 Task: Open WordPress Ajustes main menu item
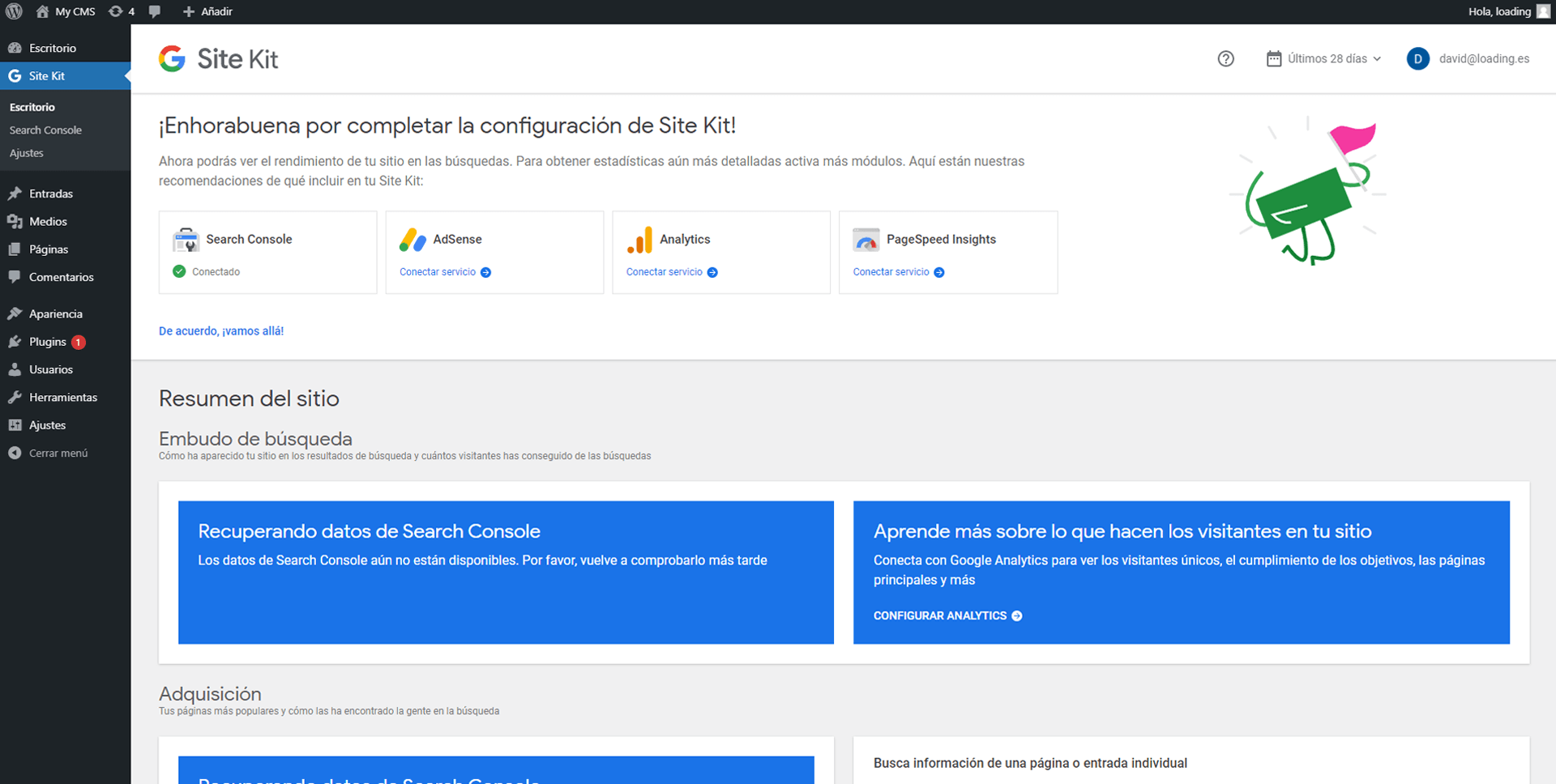pyautogui.click(x=65, y=425)
